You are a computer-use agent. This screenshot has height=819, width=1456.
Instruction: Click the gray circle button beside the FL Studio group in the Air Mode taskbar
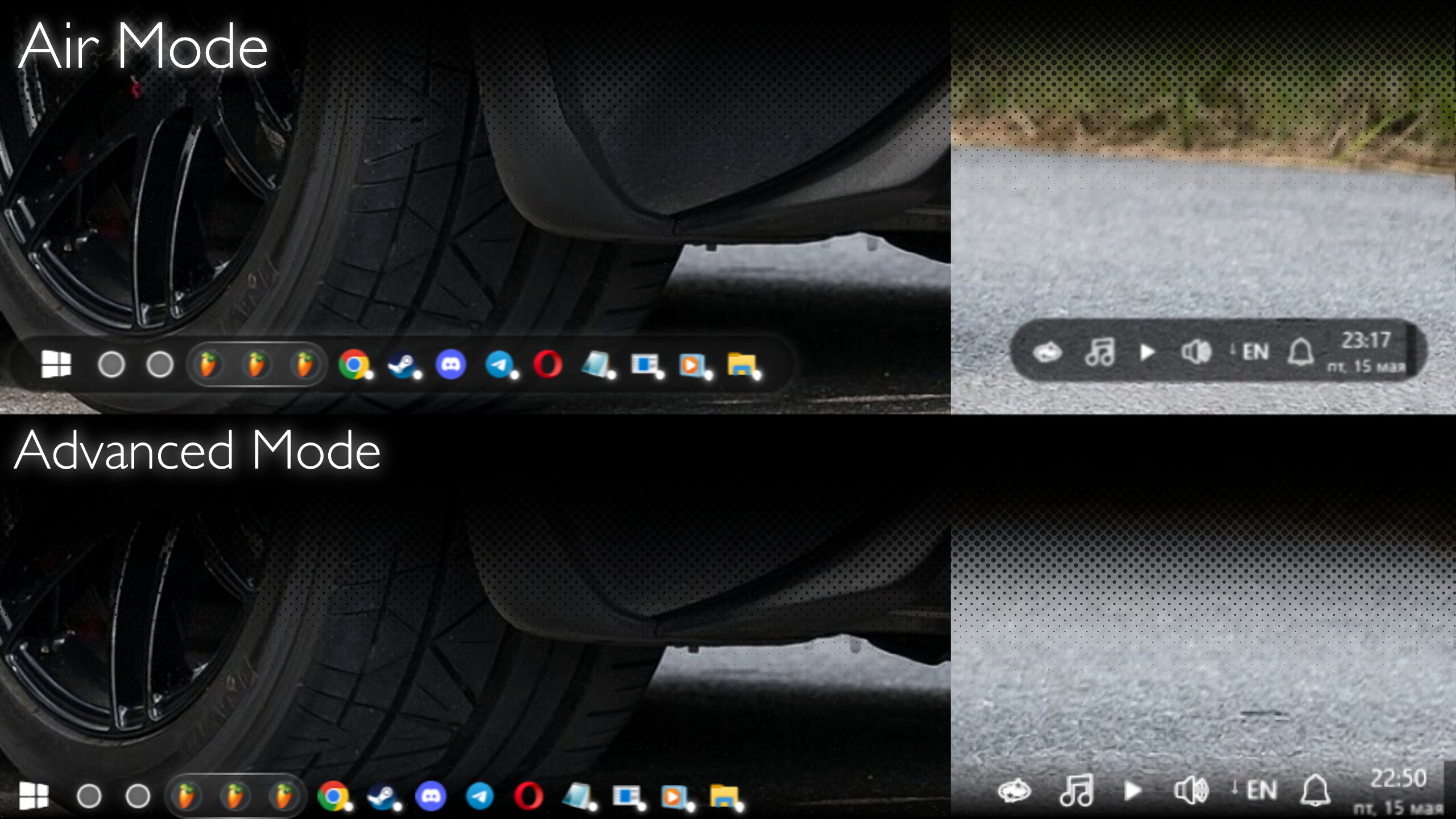click(160, 364)
